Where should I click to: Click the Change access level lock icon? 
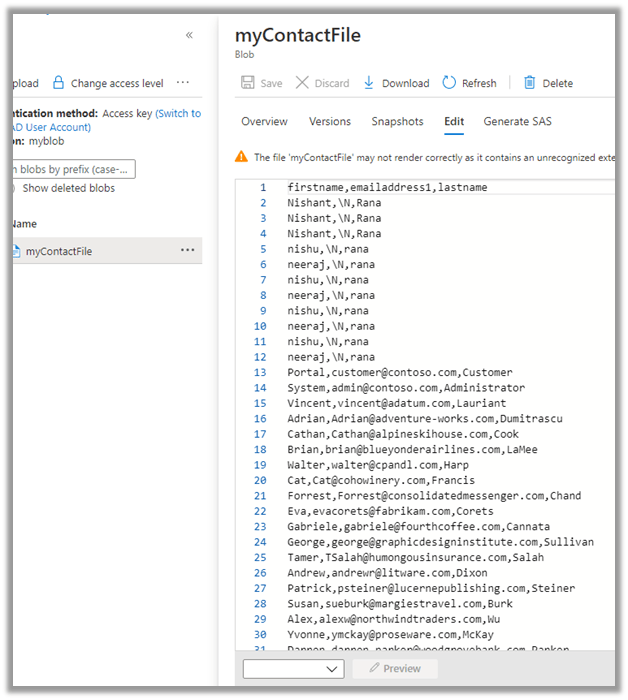point(59,83)
